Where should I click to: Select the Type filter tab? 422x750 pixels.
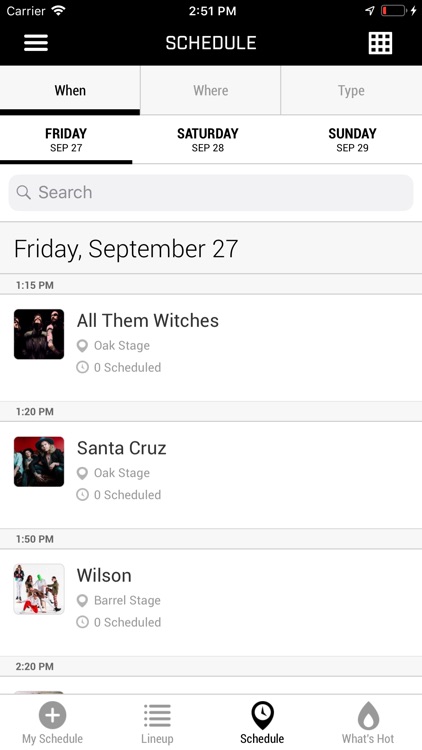351,90
